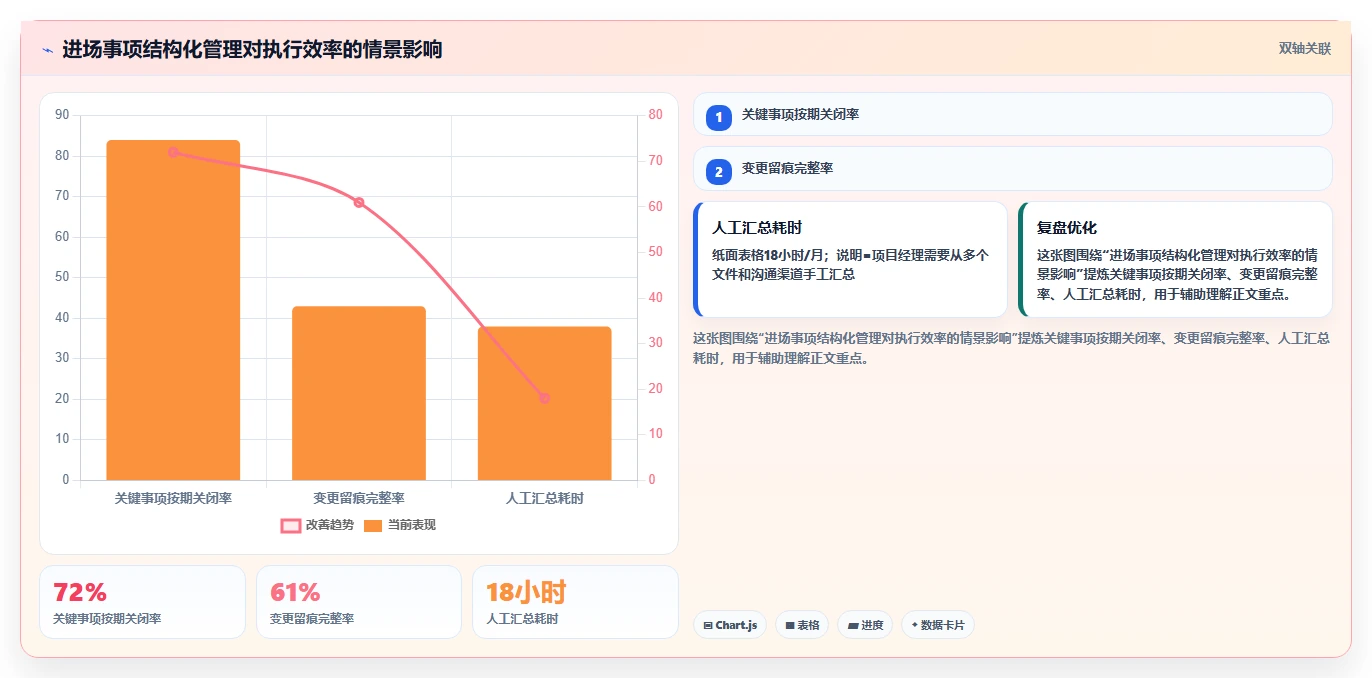Click the number 1 badge icon
Viewport: 1372px width, 678px height.
718,118
